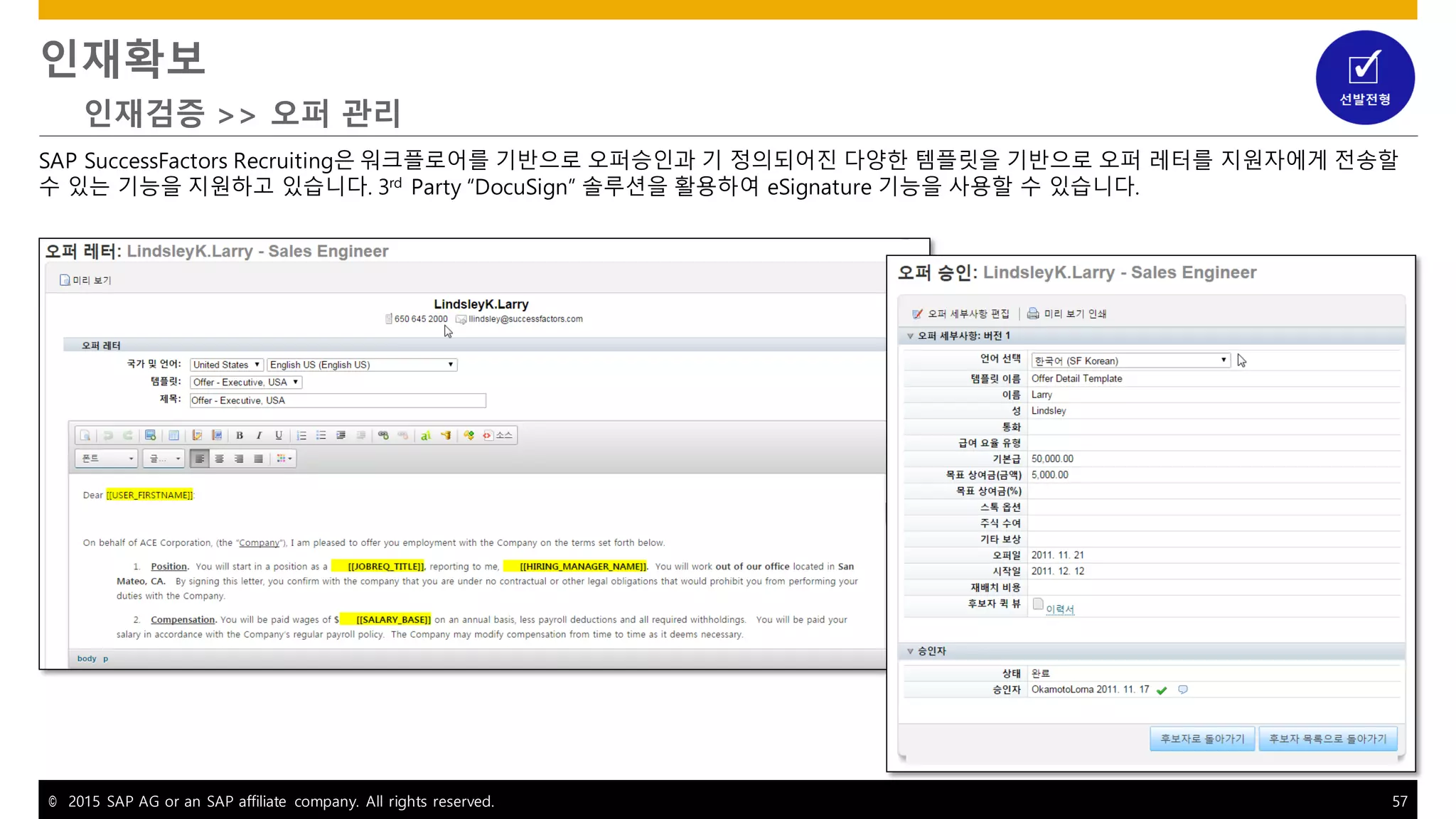Click the [[SALARY_BASE]] token
Screen dimensions: 1456x819
click(x=393, y=620)
